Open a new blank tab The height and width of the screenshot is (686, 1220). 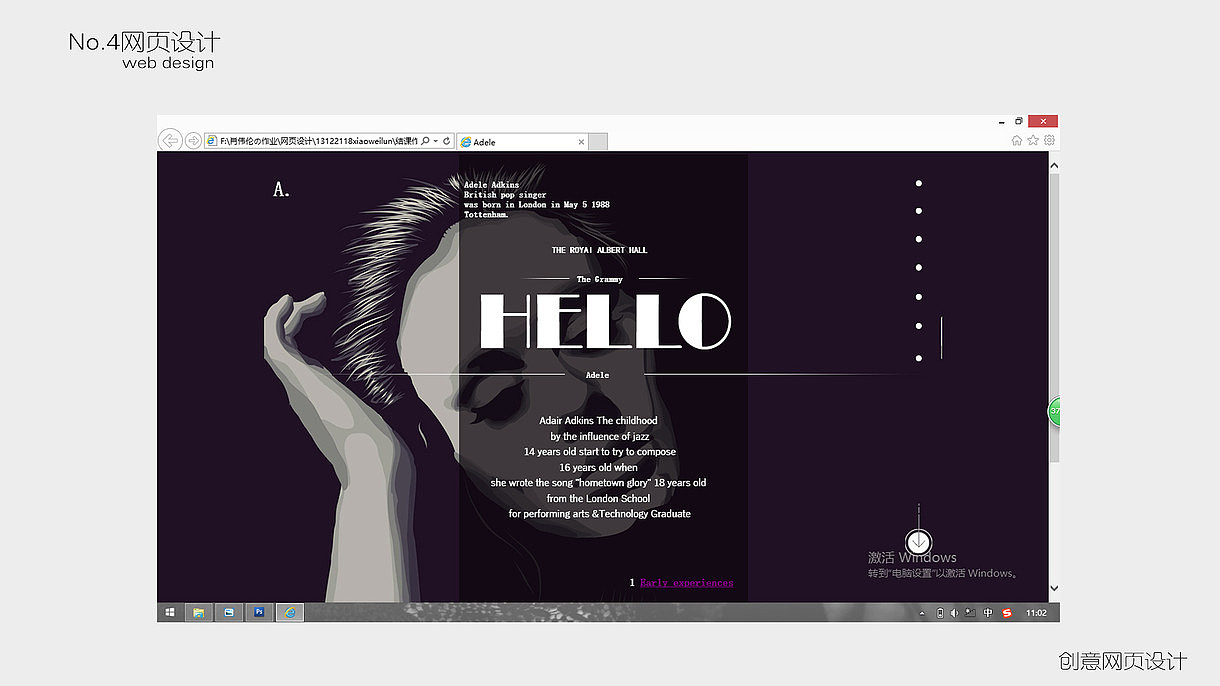tap(598, 142)
